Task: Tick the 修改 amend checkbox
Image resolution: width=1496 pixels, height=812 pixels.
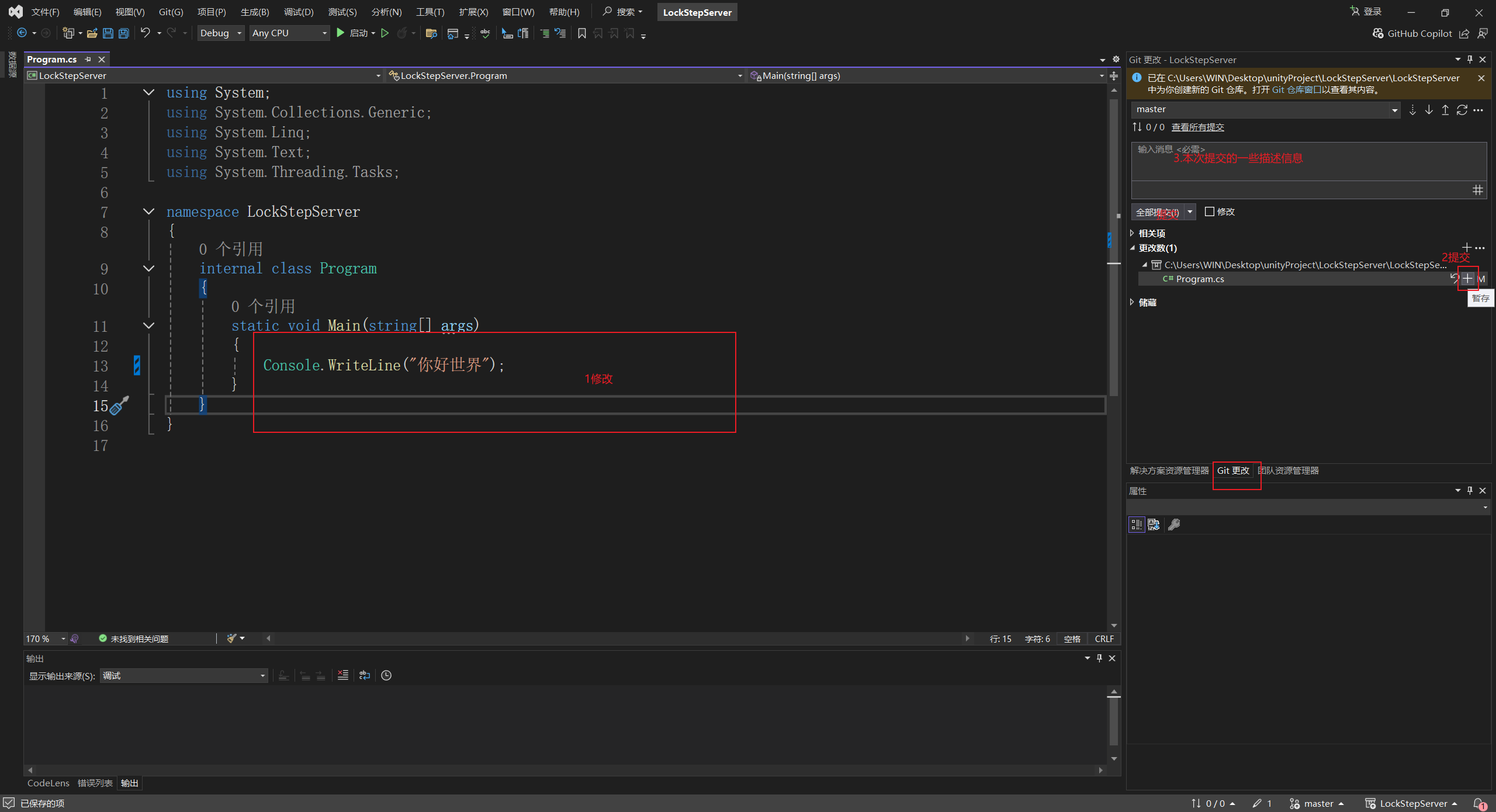Action: click(1210, 211)
